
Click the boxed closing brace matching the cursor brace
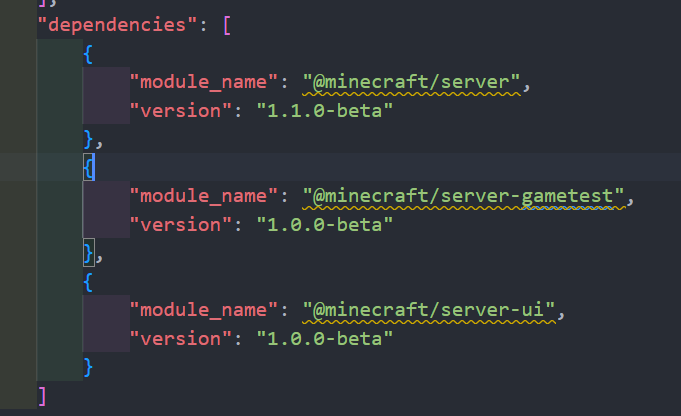coord(89,253)
